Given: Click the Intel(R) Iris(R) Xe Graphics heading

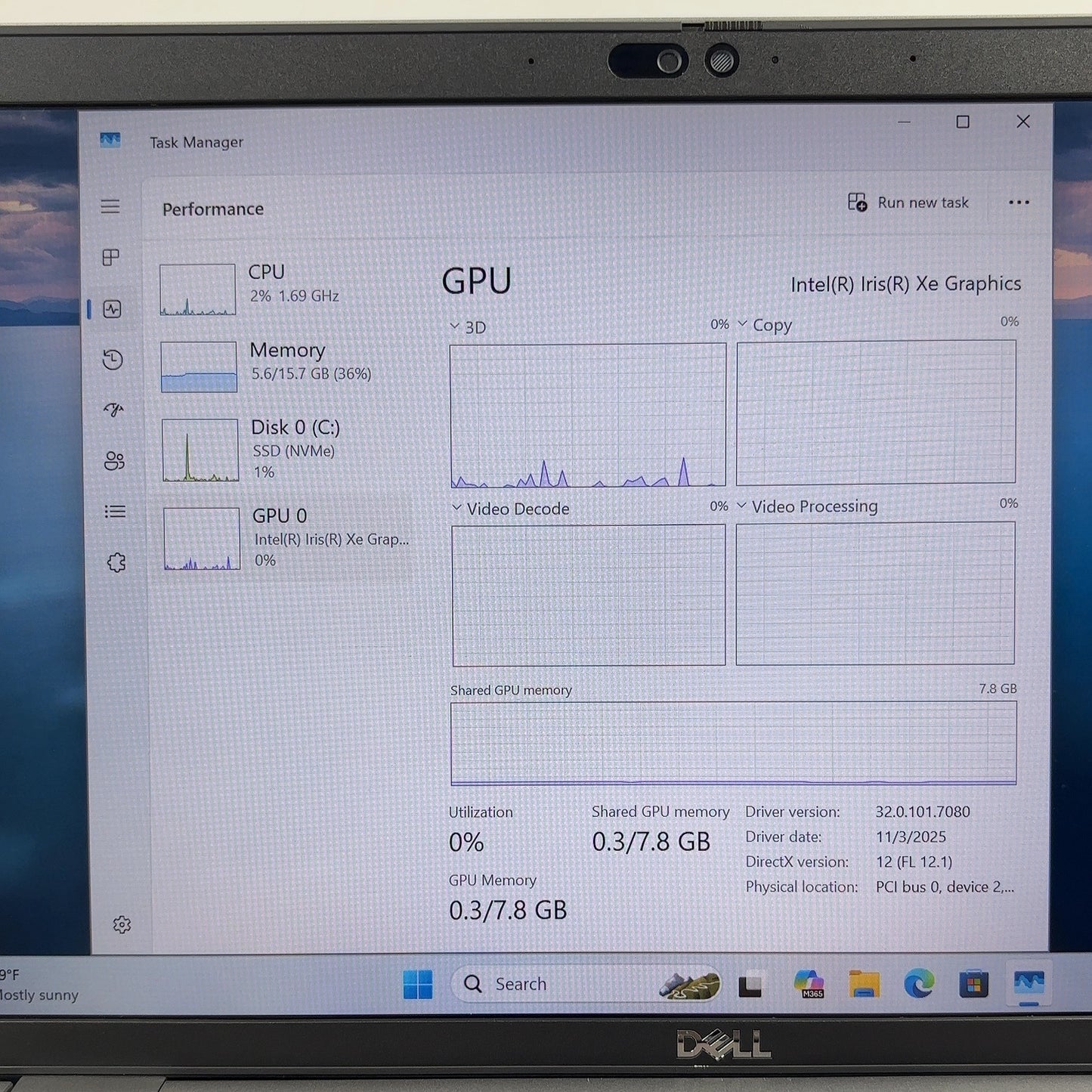Looking at the screenshot, I should [905, 284].
